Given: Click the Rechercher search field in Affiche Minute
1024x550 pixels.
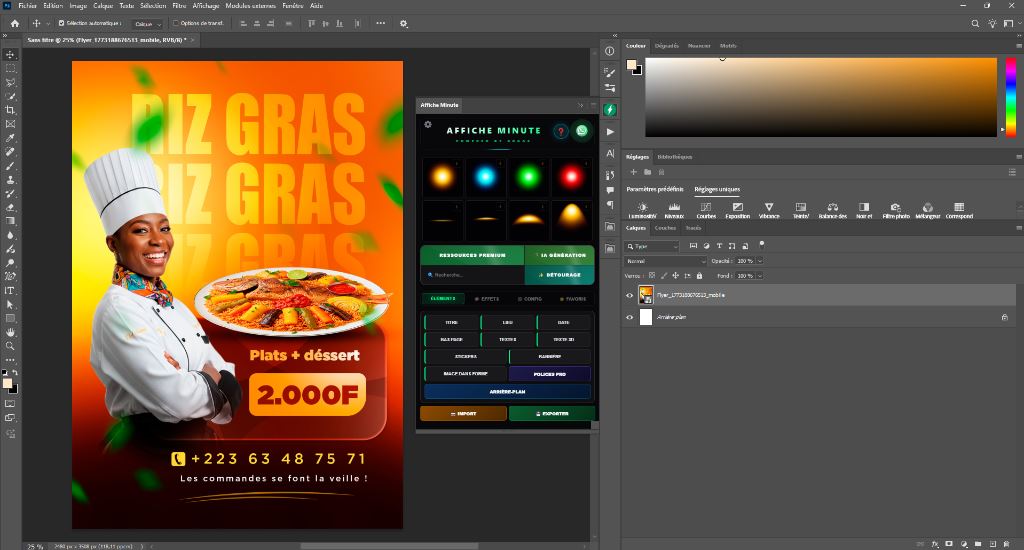Looking at the screenshot, I should (472, 275).
